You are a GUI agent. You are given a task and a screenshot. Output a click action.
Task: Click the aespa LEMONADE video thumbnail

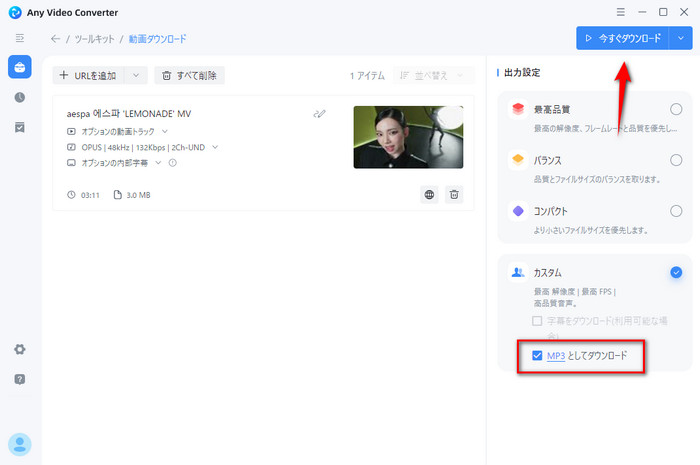pos(408,137)
